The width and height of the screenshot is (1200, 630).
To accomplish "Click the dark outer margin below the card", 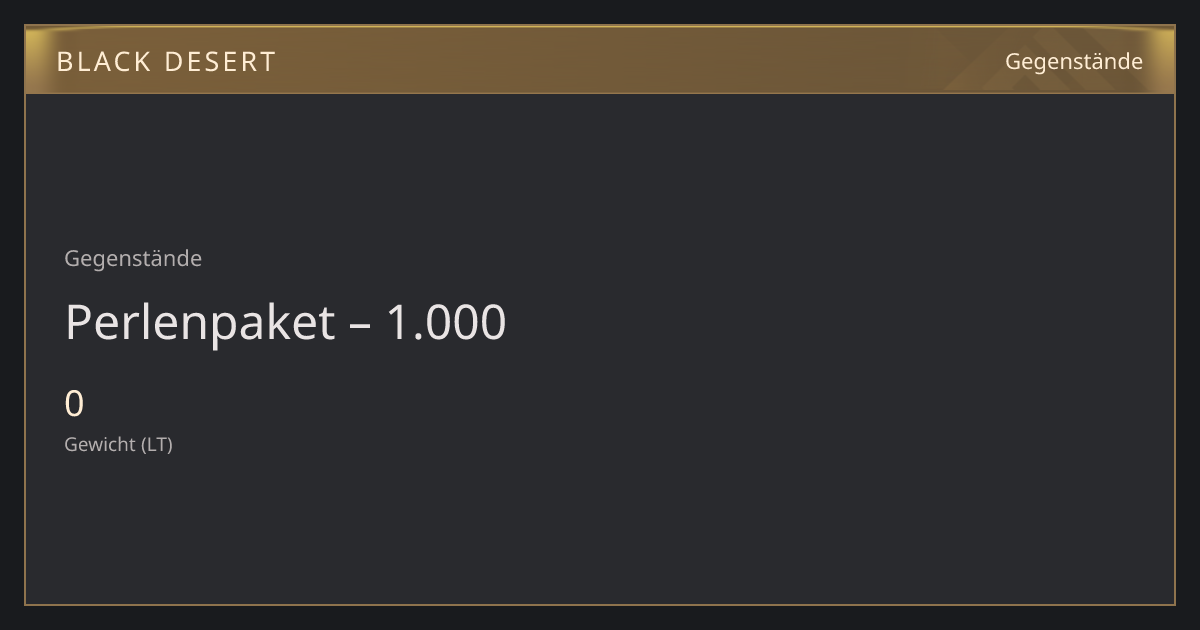I will click(x=600, y=619).
